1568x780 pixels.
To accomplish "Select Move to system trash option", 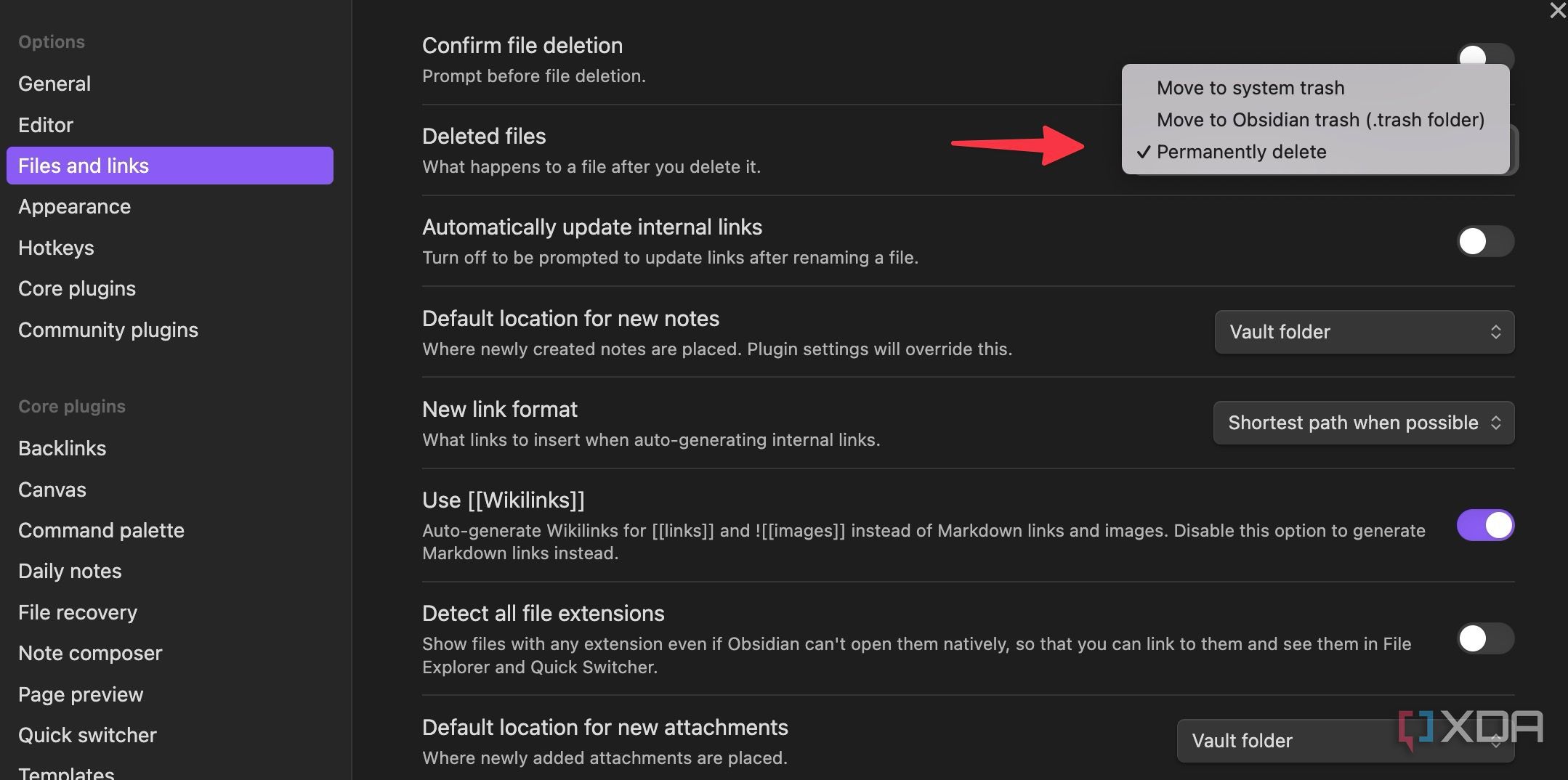I will pos(1250,87).
